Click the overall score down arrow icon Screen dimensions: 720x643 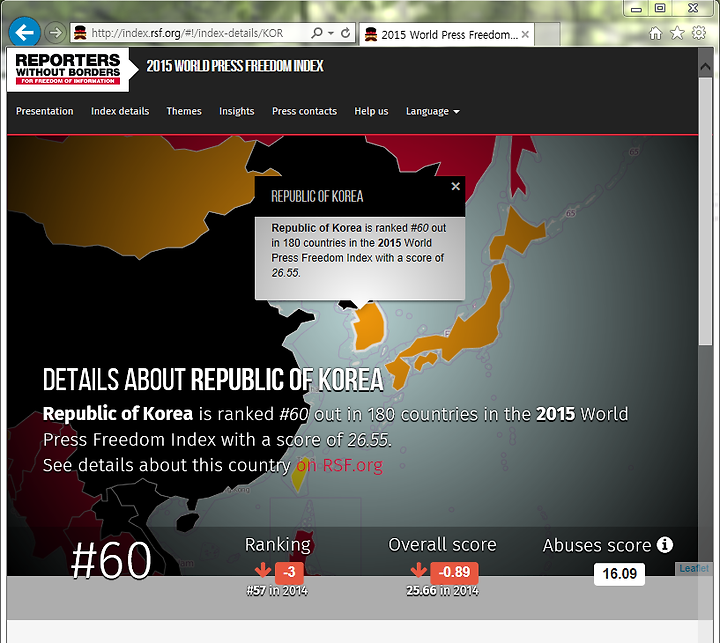[x=419, y=570]
